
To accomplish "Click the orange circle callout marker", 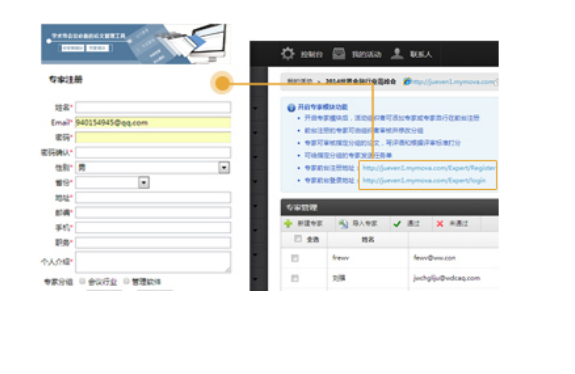I will click(222, 83).
